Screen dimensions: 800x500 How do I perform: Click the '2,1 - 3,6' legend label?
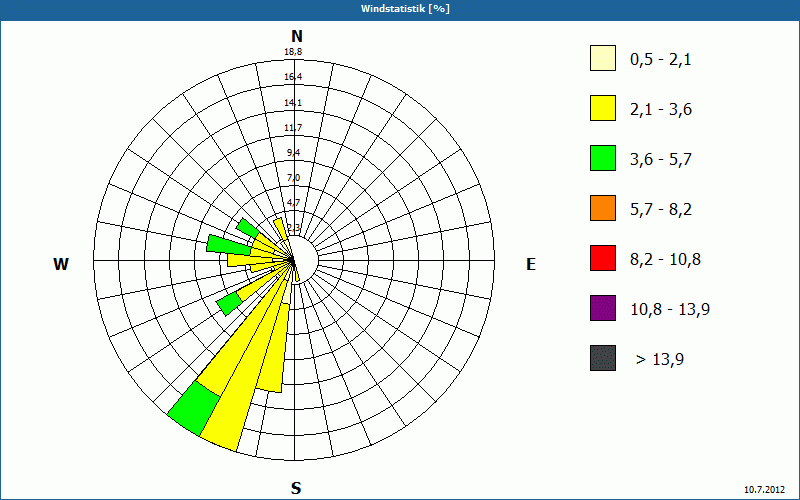[661, 110]
